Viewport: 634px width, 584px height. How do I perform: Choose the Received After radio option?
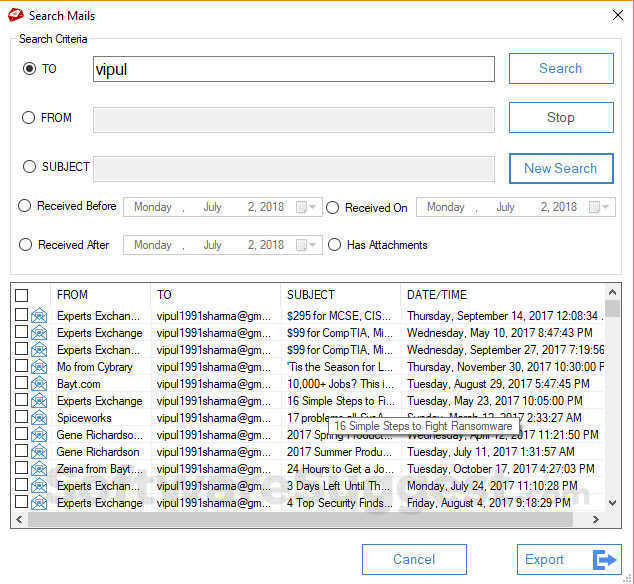click(25, 245)
